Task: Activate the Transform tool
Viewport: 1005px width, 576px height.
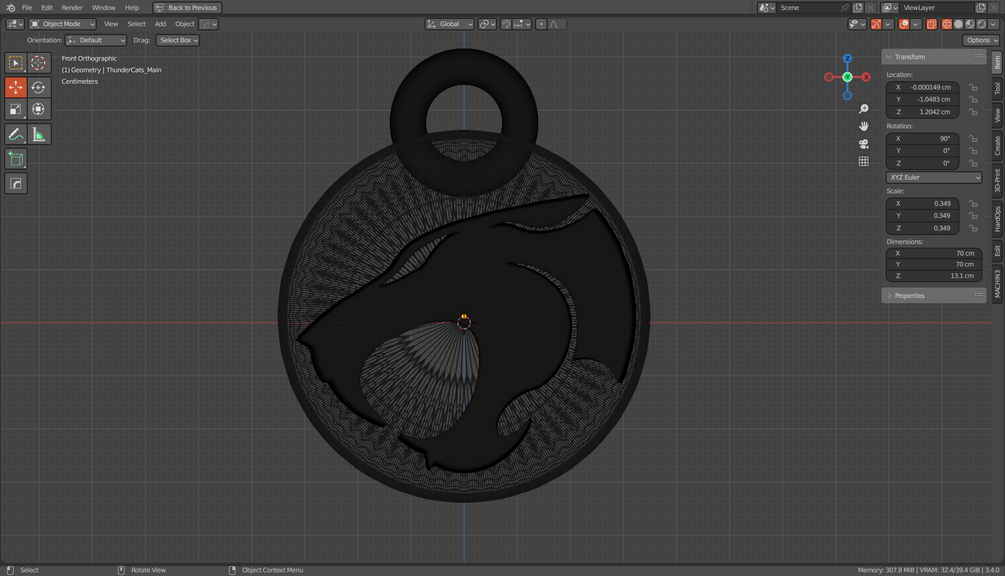Action: pyautogui.click(x=38, y=109)
